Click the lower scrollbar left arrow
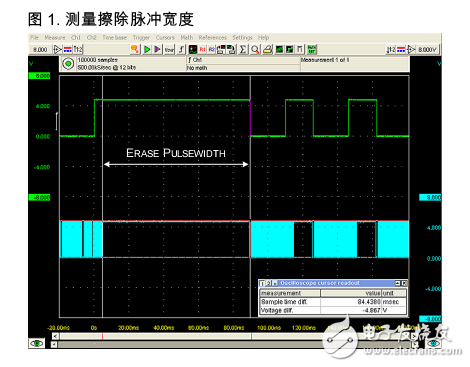The width and height of the screenshot is (470, 367). pos(54,344)
